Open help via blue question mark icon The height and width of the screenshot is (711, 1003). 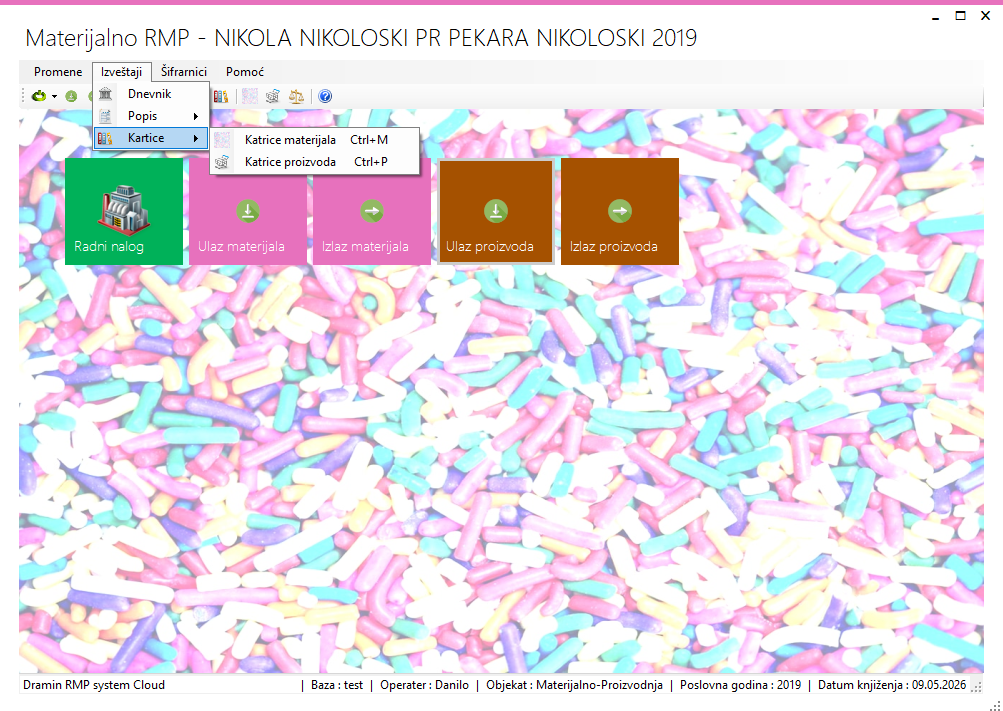pos(325,96)
